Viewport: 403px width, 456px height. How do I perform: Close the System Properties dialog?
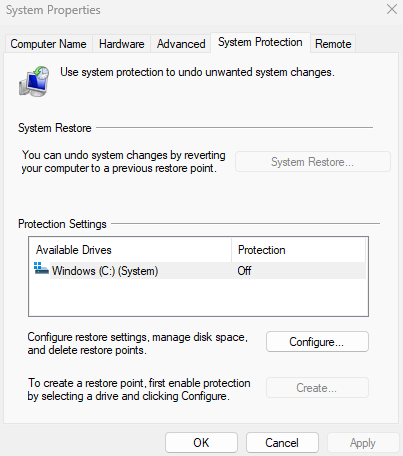pos(392,9)
